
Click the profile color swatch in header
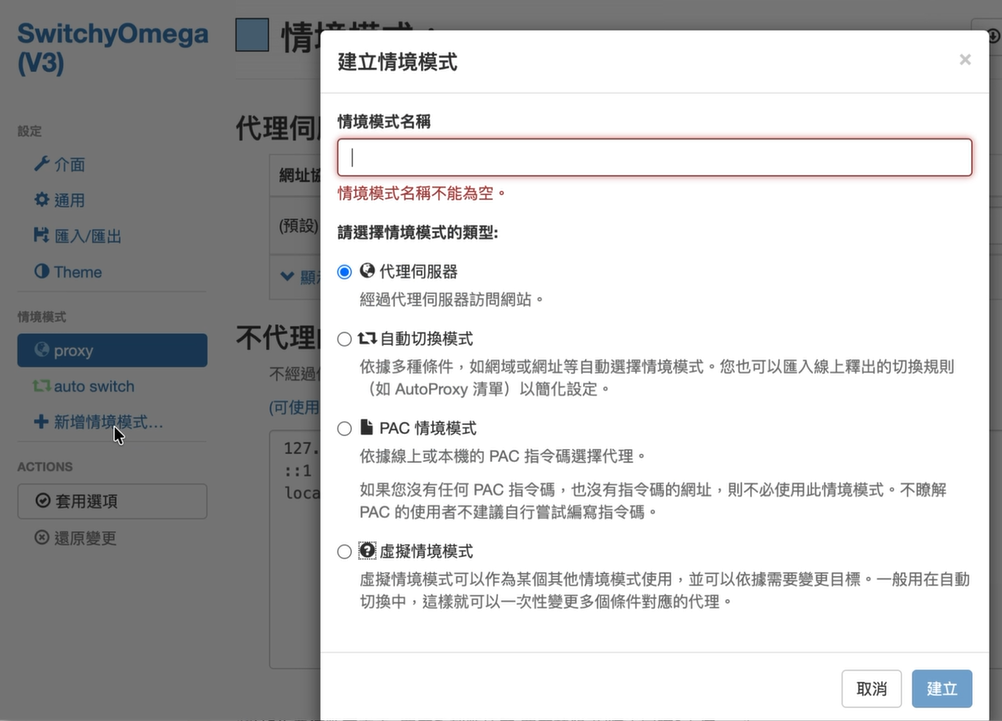click(252, 35)
